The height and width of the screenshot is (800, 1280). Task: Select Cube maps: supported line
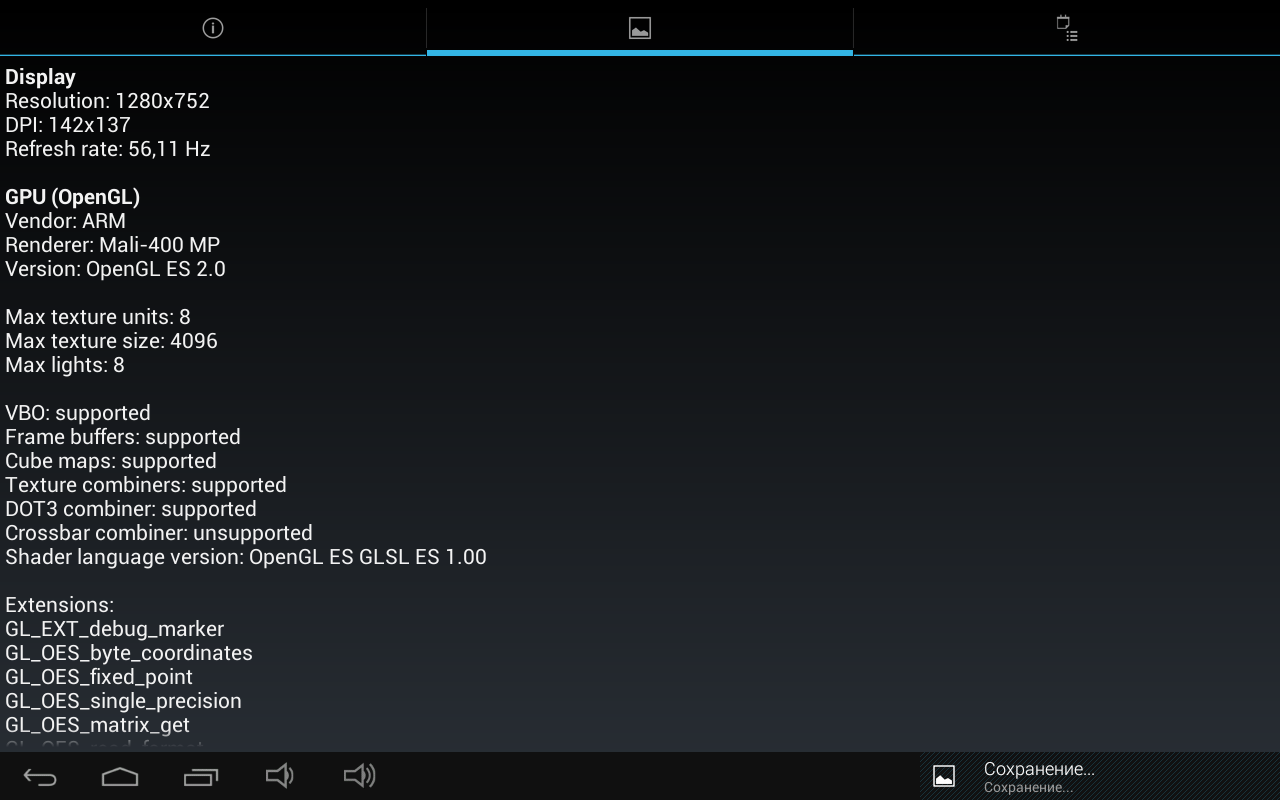click(111, 461)
